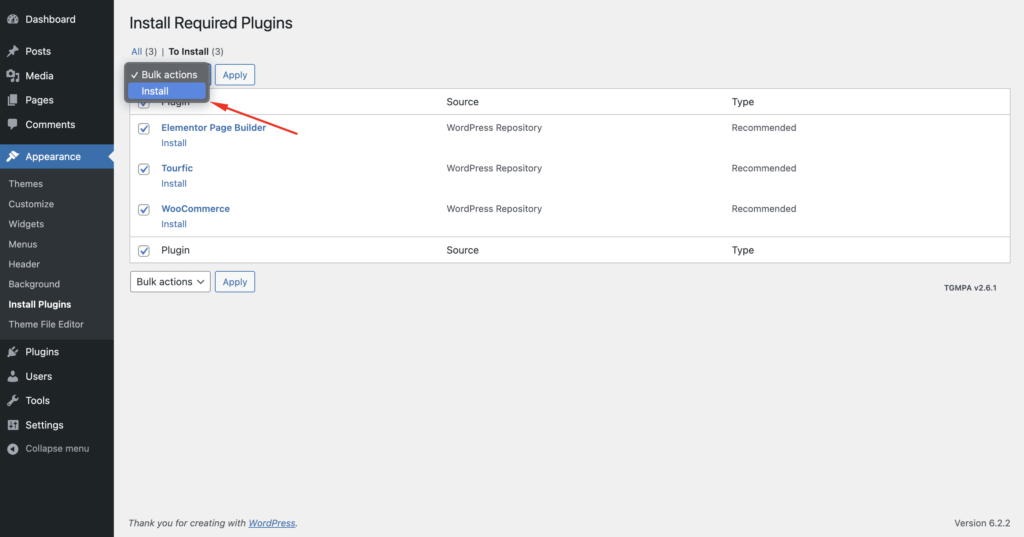Go to Background submenu item

tap(34, 284)
